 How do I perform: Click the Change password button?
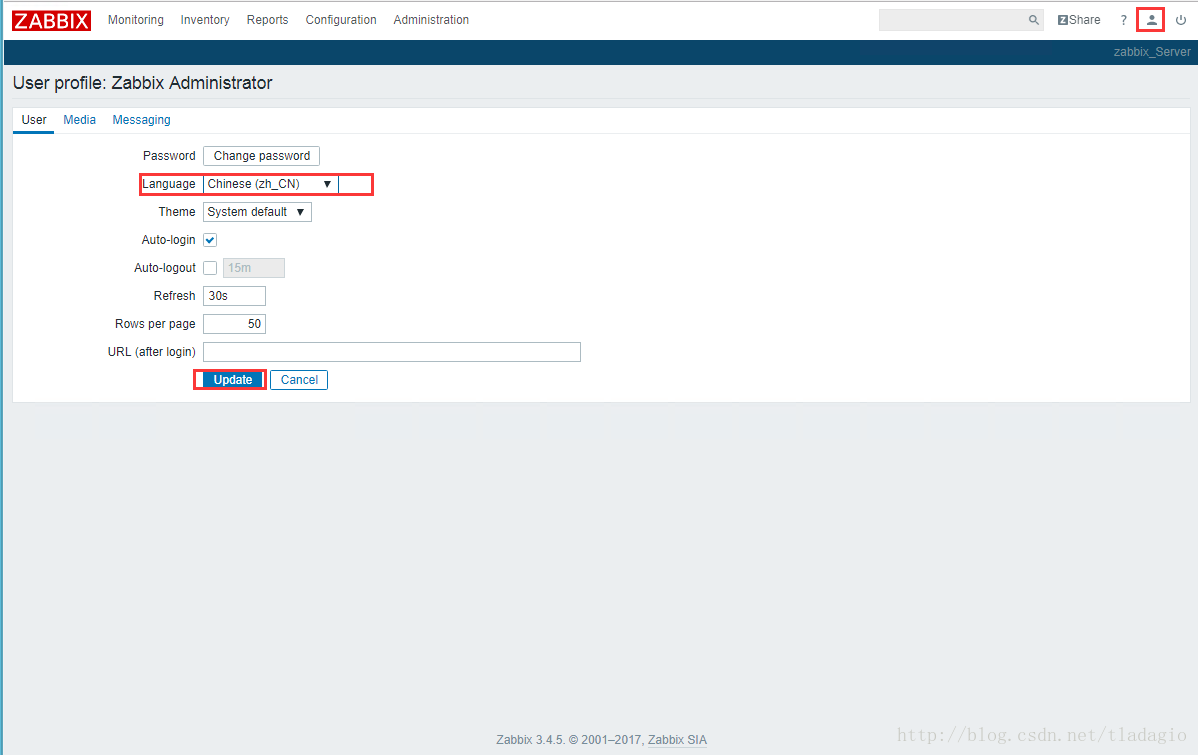[261, 156]
